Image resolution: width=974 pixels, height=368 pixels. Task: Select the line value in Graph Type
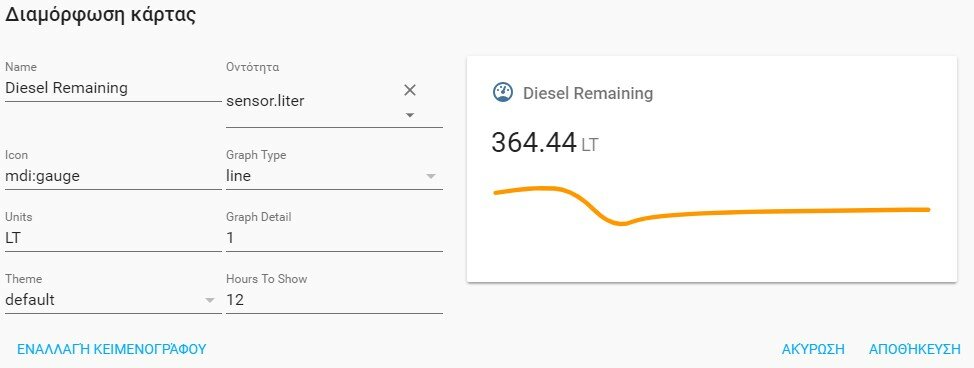coord(239,176)
